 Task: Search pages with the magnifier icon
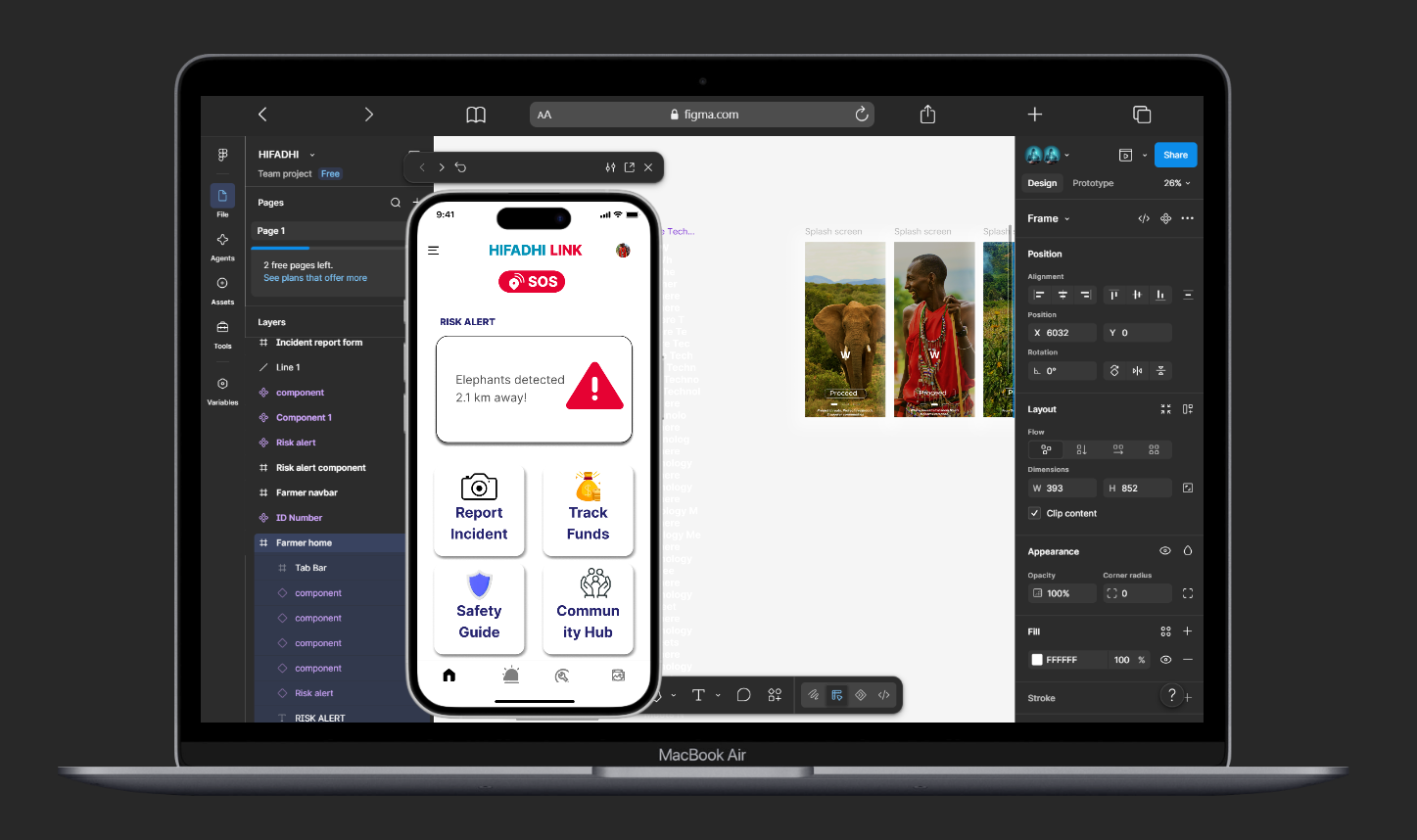click(x=396, y=203)
